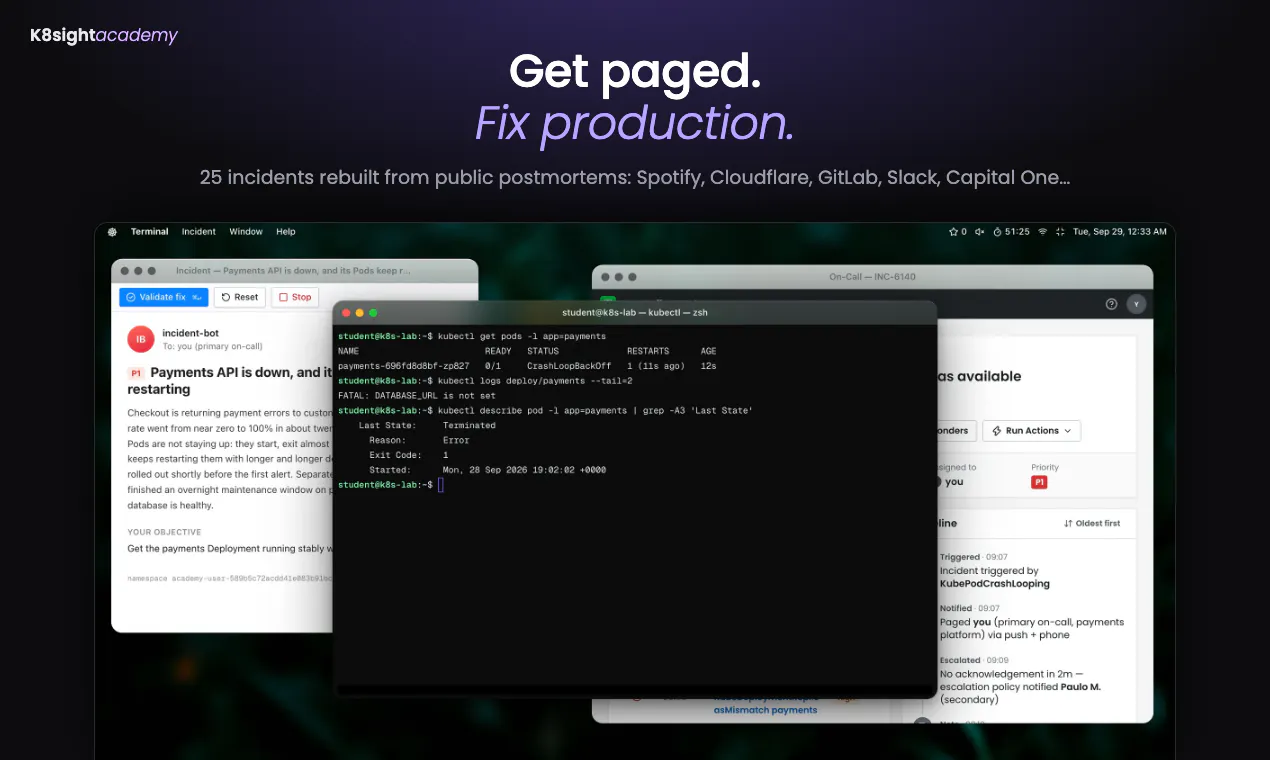Maximize the terminal with the green button

(x=374, y=313)
